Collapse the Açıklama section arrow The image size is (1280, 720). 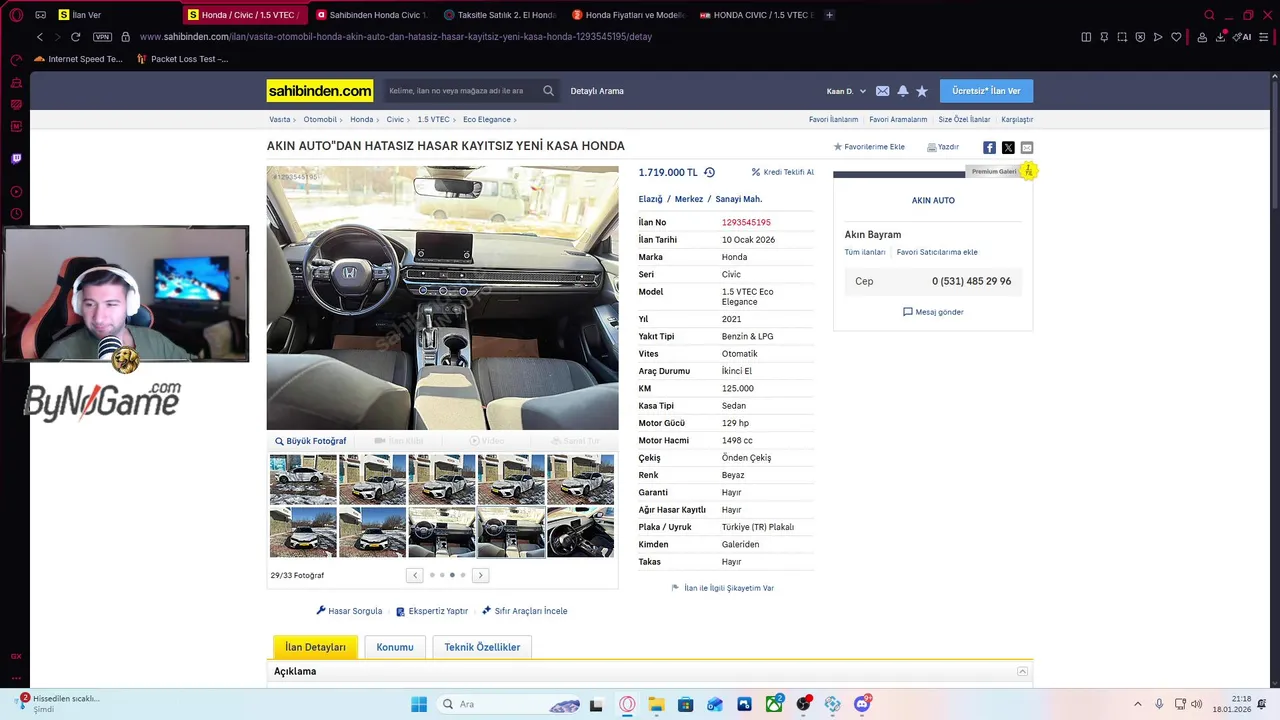click(x=1022, y=671)
